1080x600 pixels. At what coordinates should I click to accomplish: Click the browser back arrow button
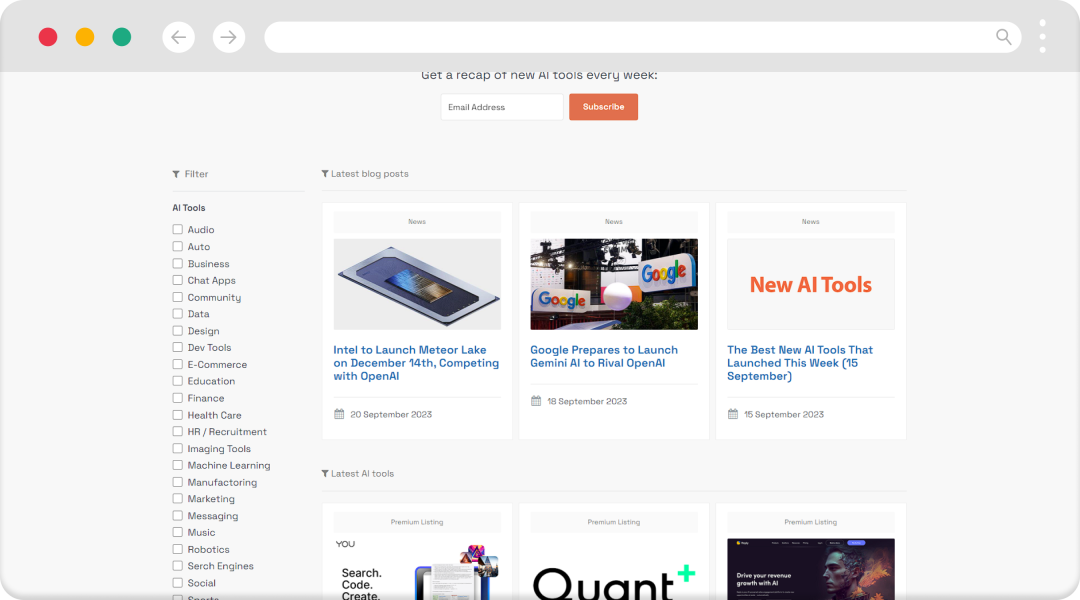point(178,37)
